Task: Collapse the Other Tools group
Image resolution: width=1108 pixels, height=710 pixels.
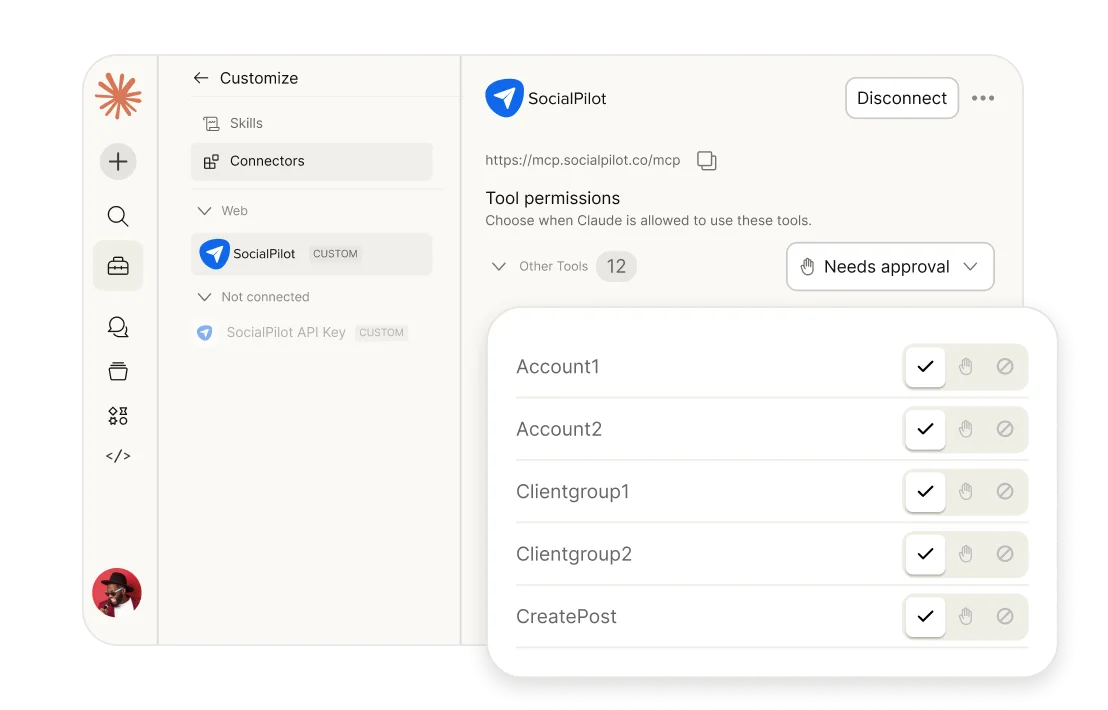Action: (x=499, y=266)
